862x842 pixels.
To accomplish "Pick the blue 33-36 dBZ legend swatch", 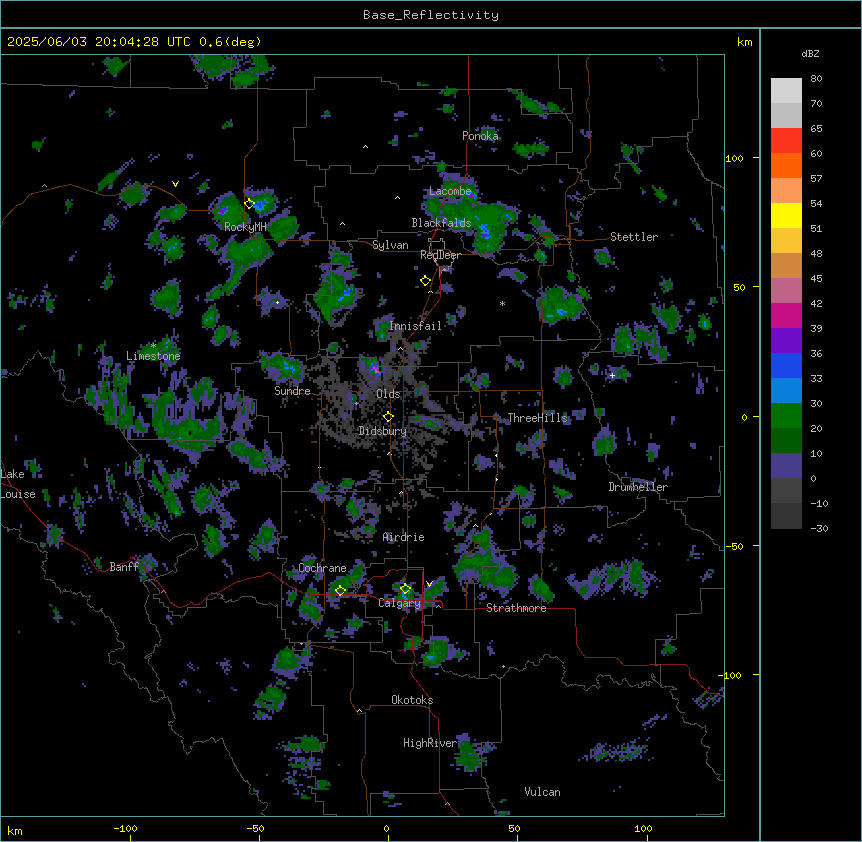I will (x=786, y=365).
